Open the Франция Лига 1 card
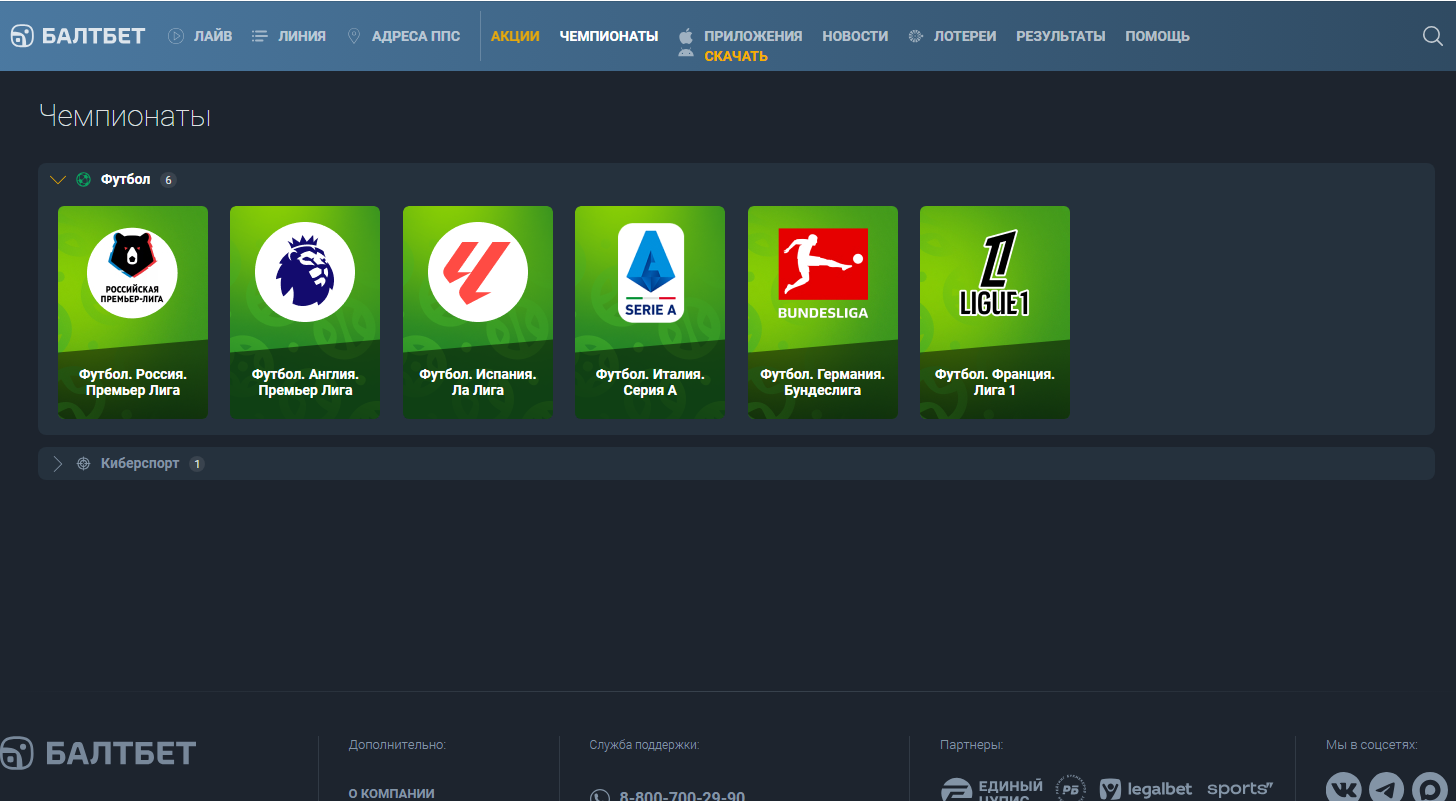The height and width of the screenshot is (801, 1456). click(x=995, y=313)
